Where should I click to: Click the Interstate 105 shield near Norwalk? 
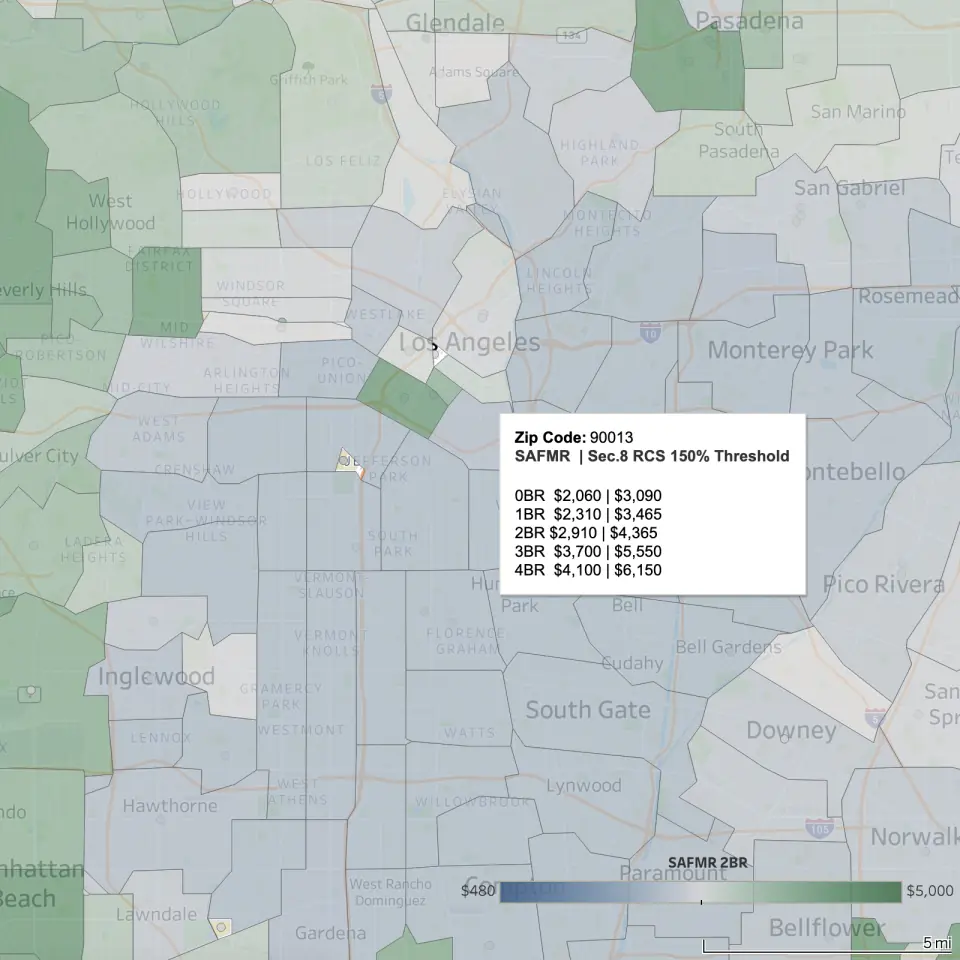click(818, 827)
